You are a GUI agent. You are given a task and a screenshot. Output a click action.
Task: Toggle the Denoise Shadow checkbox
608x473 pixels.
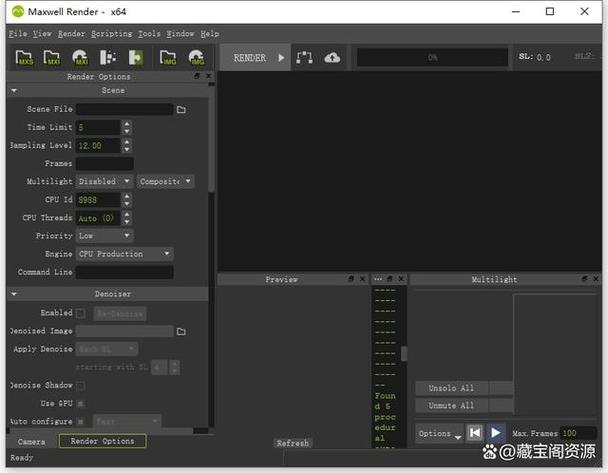tap(81, 386)
